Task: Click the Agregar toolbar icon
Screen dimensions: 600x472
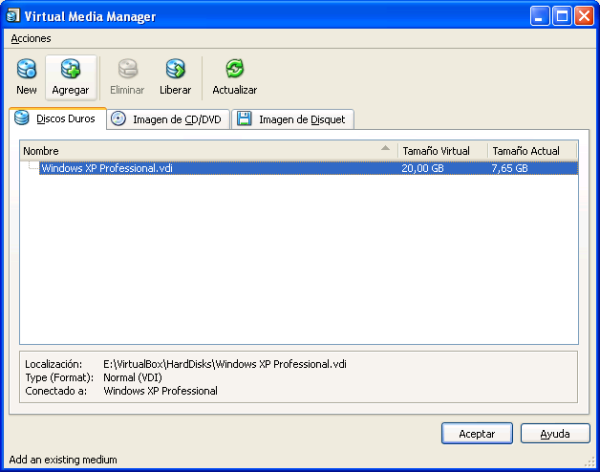Action: click(70, 70)
